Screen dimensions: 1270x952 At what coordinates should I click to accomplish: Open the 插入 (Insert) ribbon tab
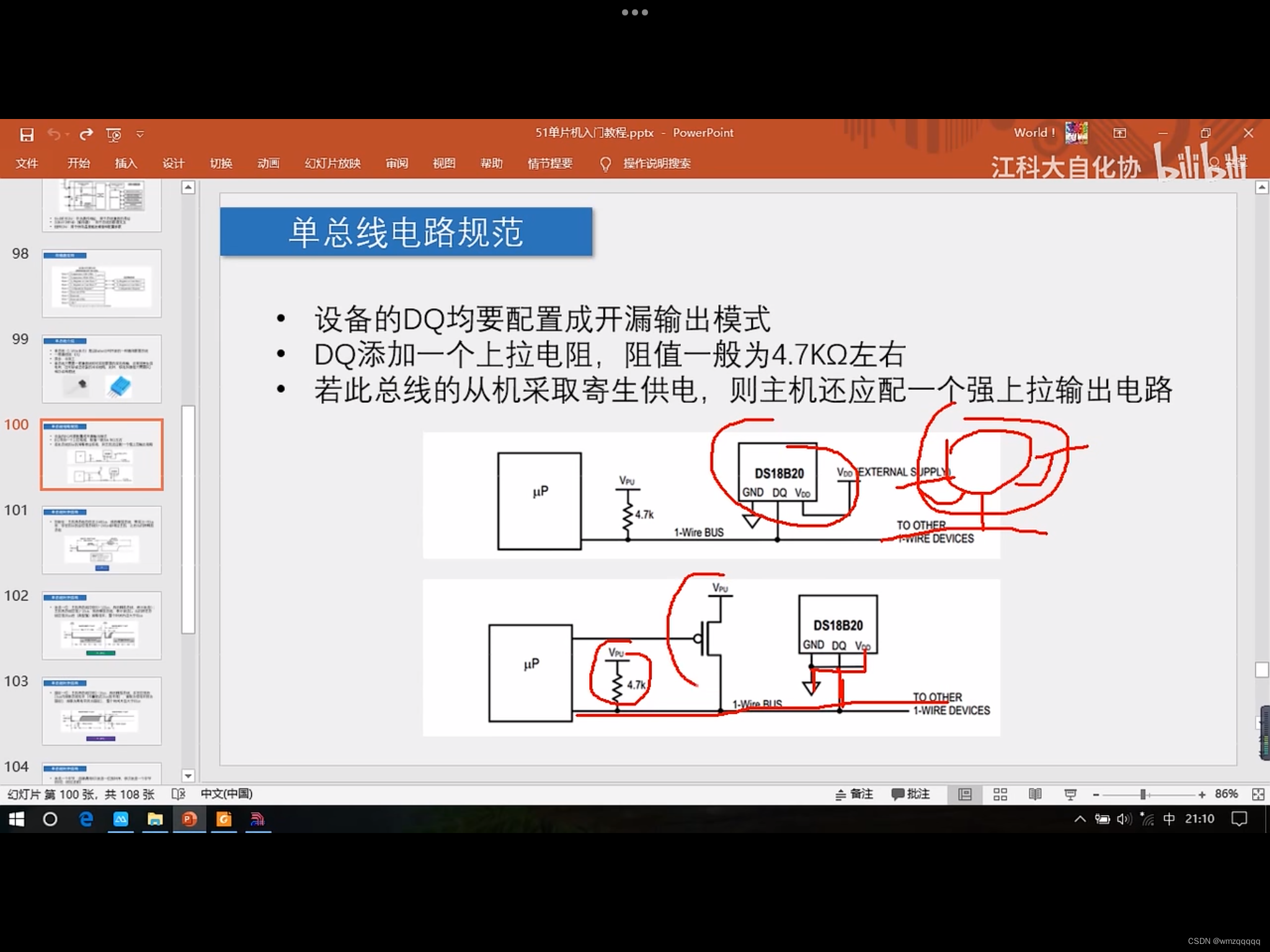[x=126, y=164]
